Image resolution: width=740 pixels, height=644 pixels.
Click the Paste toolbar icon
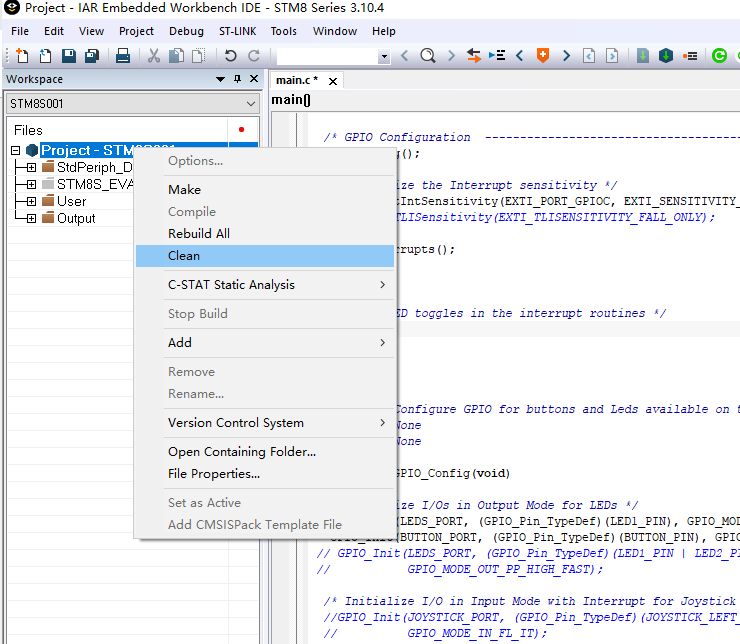[x=199, y=56]
